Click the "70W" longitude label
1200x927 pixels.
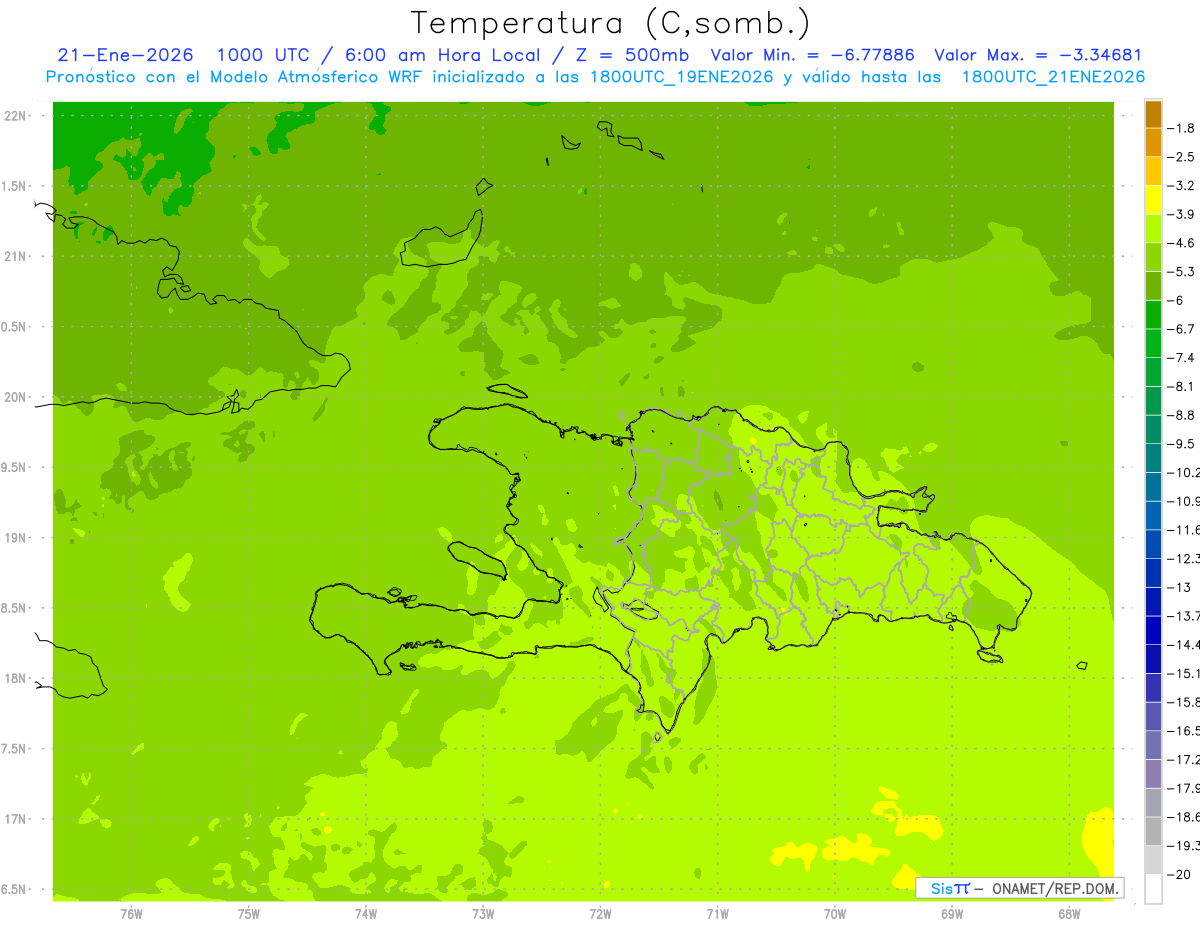[835, 914]
